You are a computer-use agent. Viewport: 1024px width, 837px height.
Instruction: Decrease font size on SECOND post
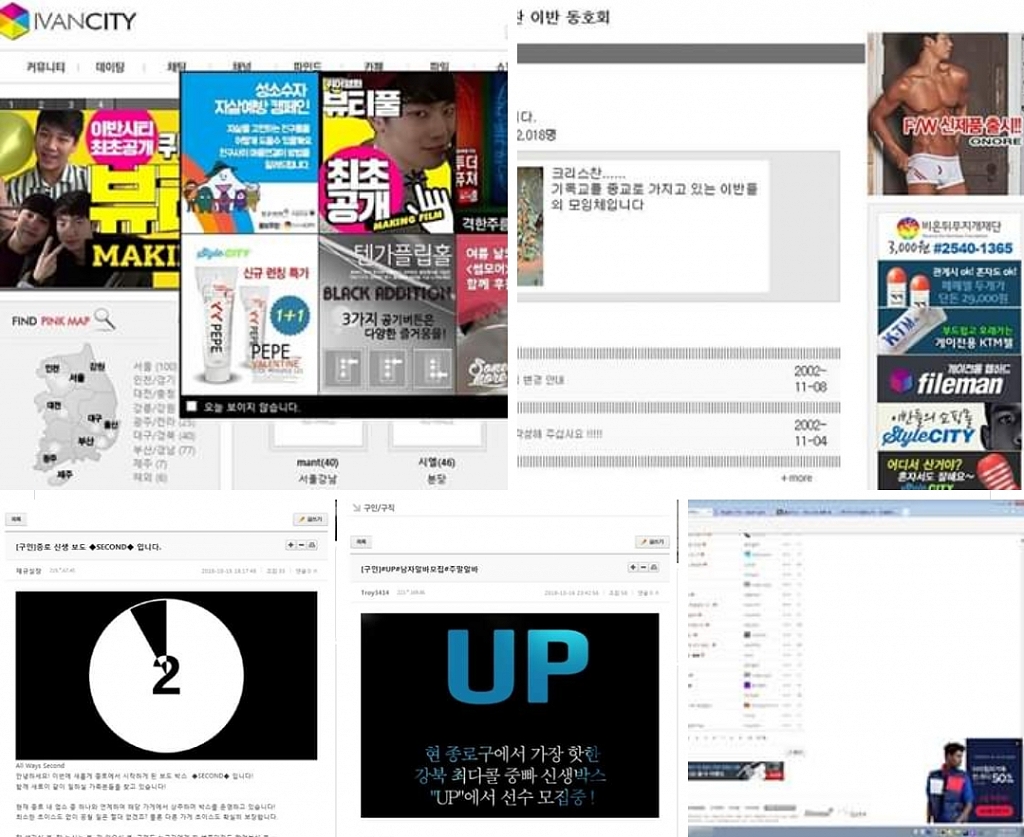301,545
